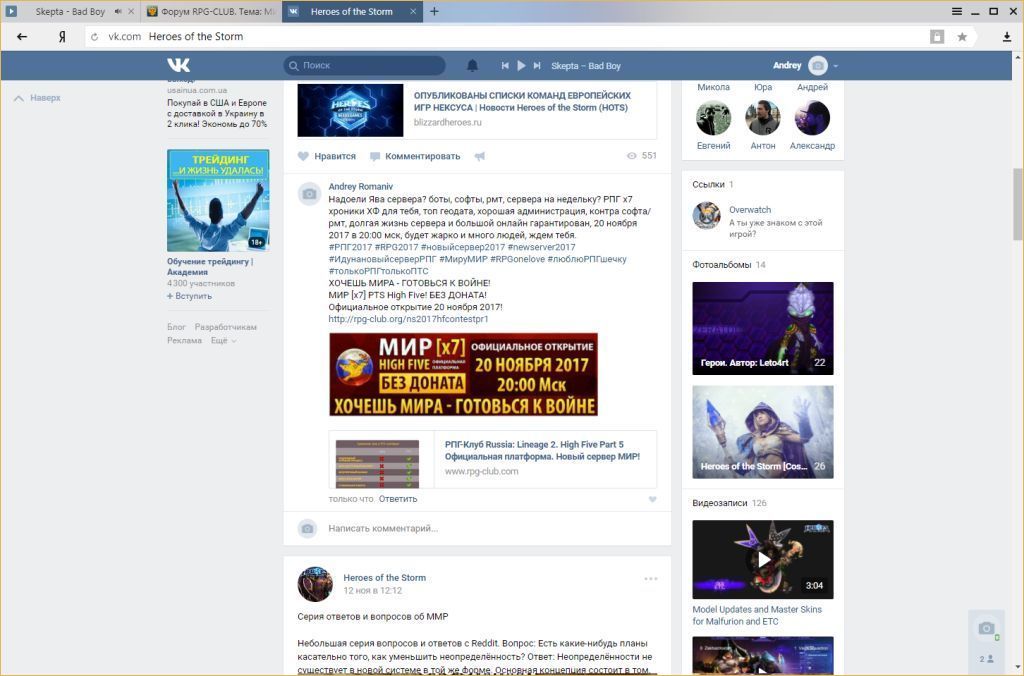This screenshot has height=676, width=1024.
Task: Open member Антон avatar
Action: (x=763, y=118)
